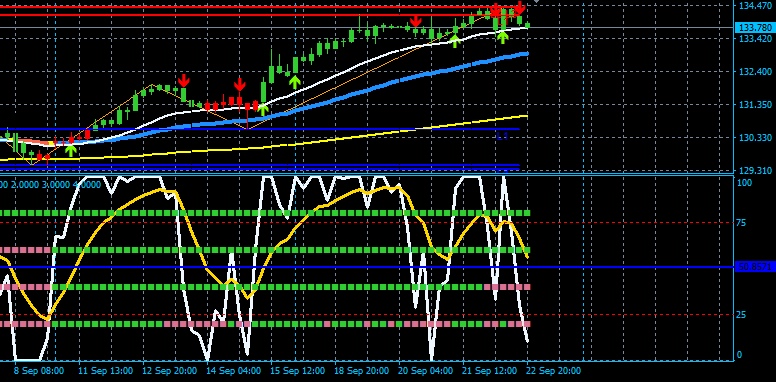The image size is (776, 382).
Task: Click the 75 level on indicator scale
Action: point(741,223)
